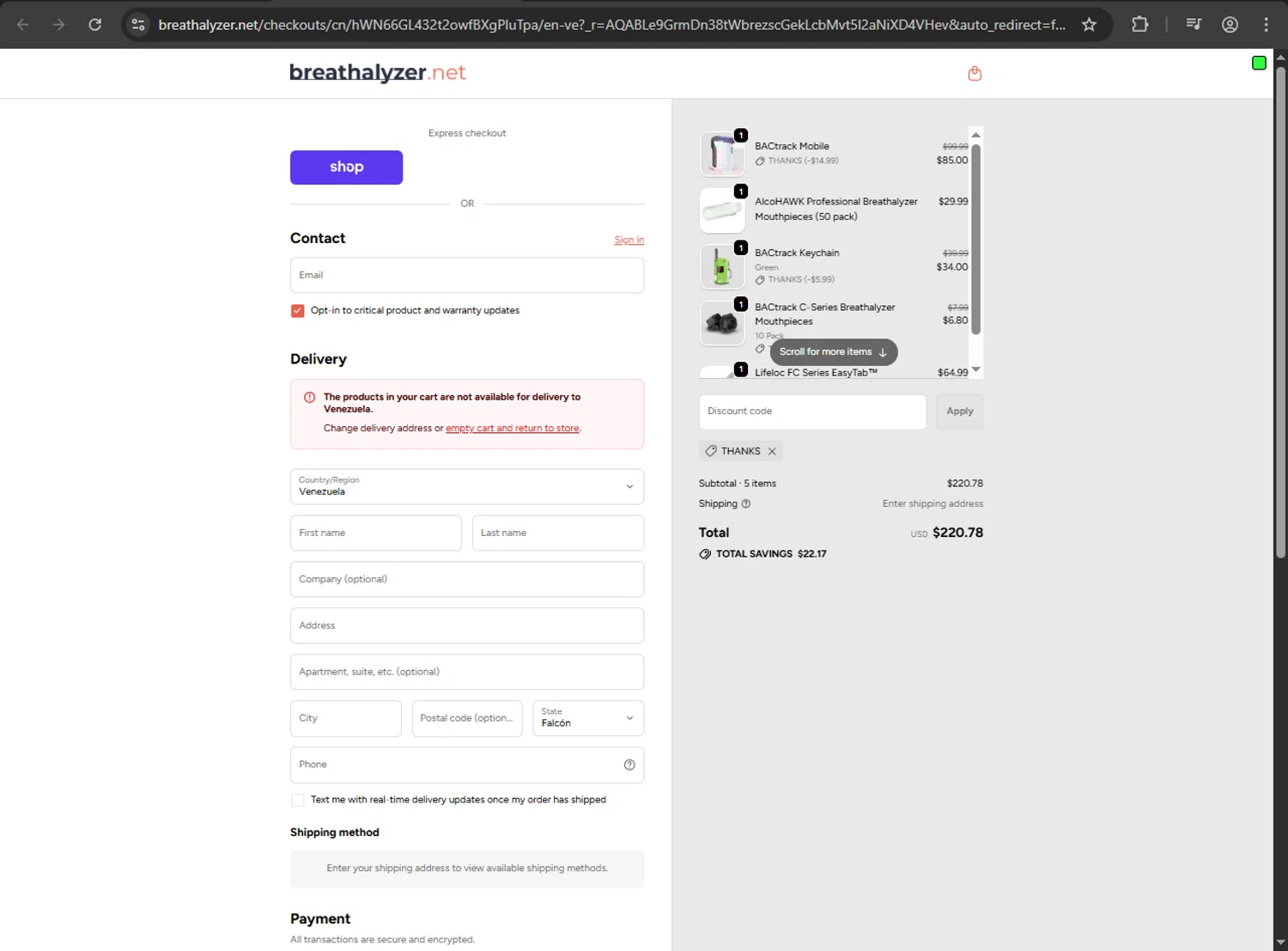Viewport: 1288px width, 951px height.
Task: Focus the Discount code field
Action: [x=812, y=411]
